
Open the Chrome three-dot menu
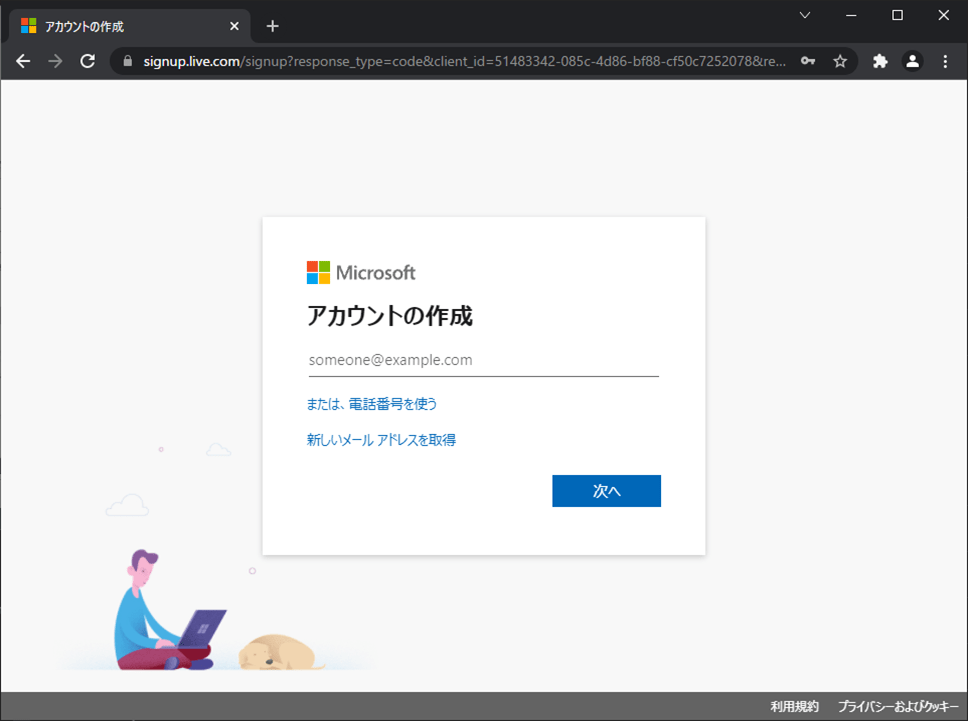tap(945, 61)
